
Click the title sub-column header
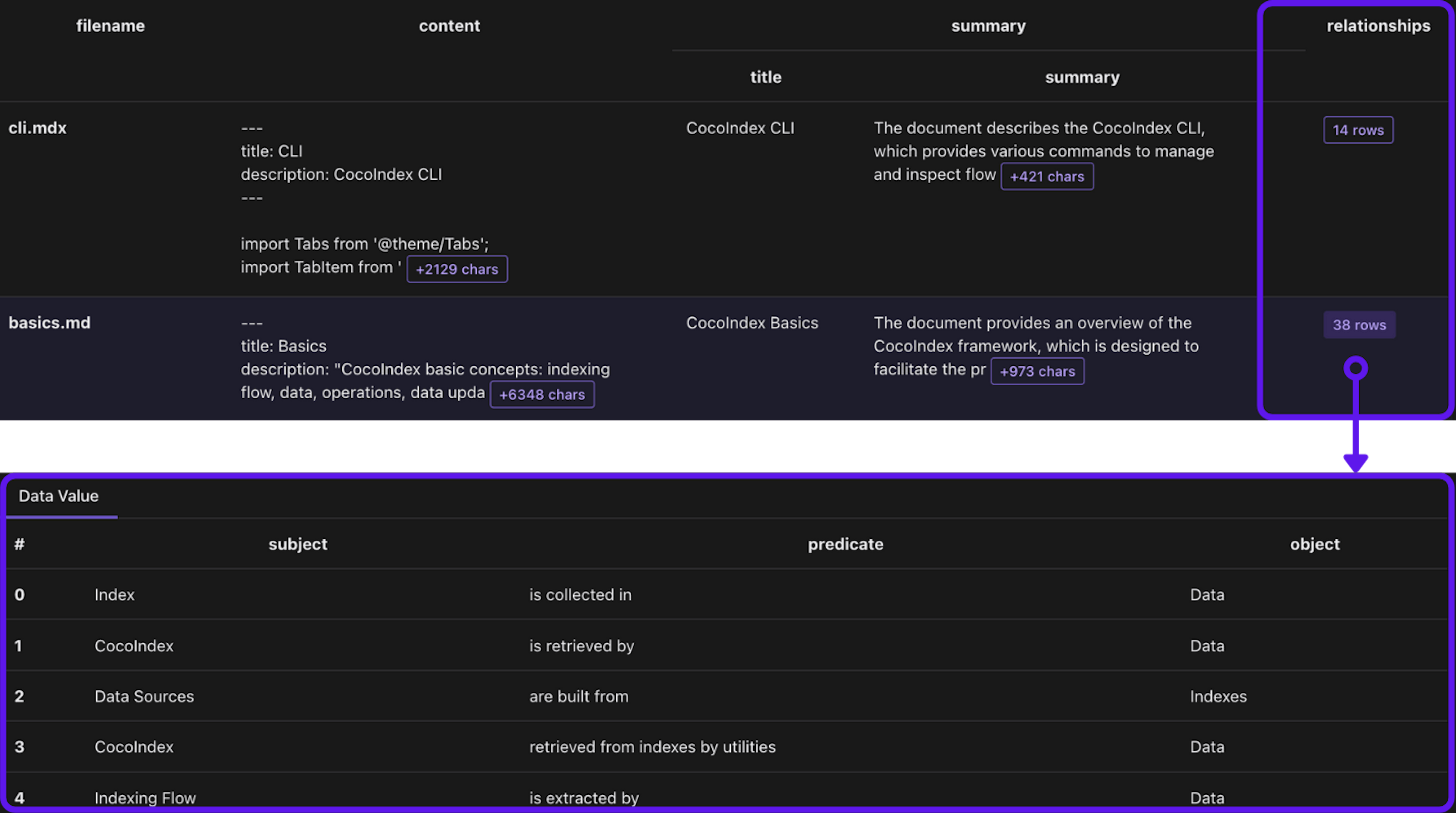[766, 77]
